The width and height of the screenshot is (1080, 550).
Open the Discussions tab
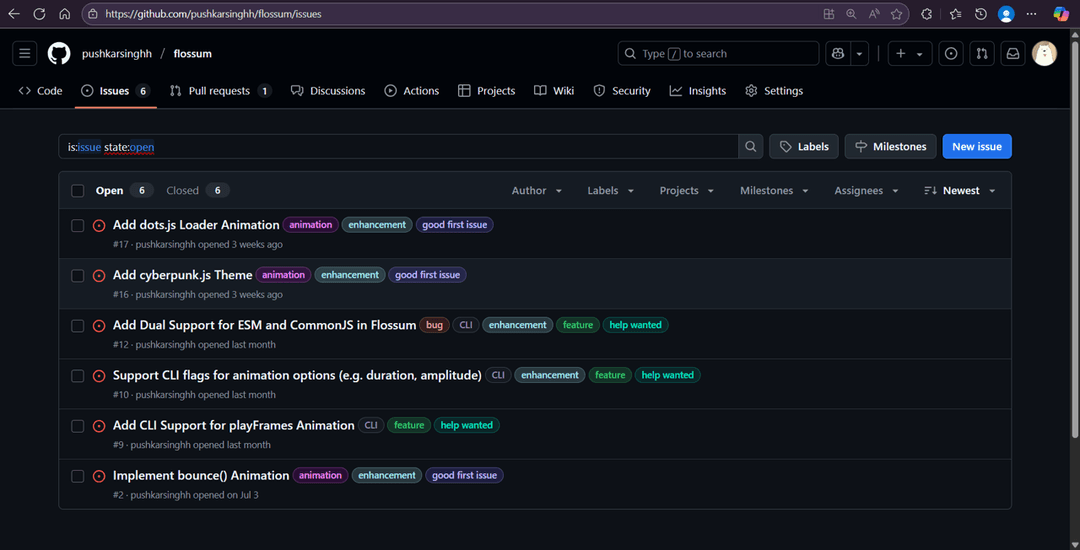coord(328,91)
